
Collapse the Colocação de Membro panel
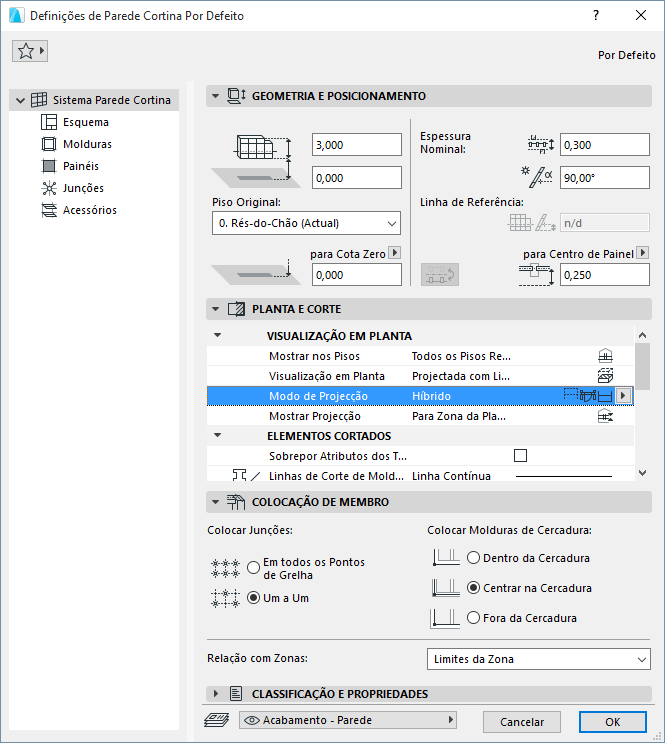(216, 502)
